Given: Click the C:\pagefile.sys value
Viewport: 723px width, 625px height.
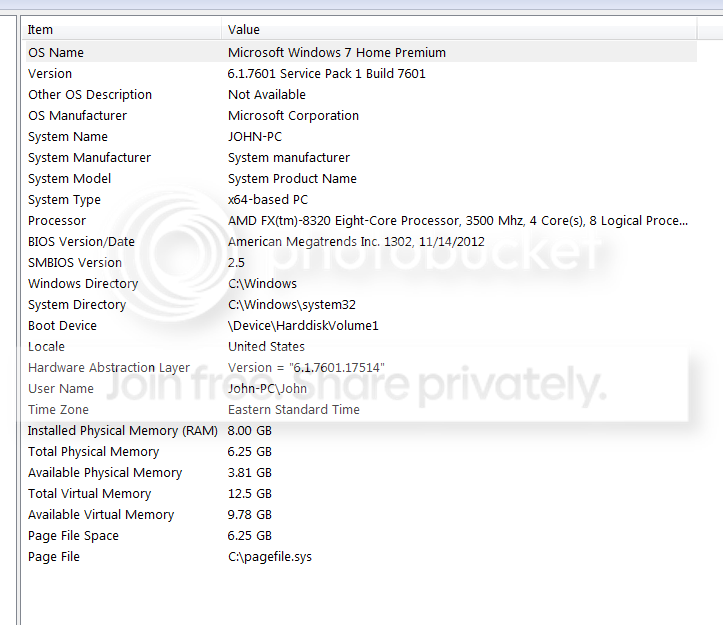Looking at the screenshot, I should point(270,556).
